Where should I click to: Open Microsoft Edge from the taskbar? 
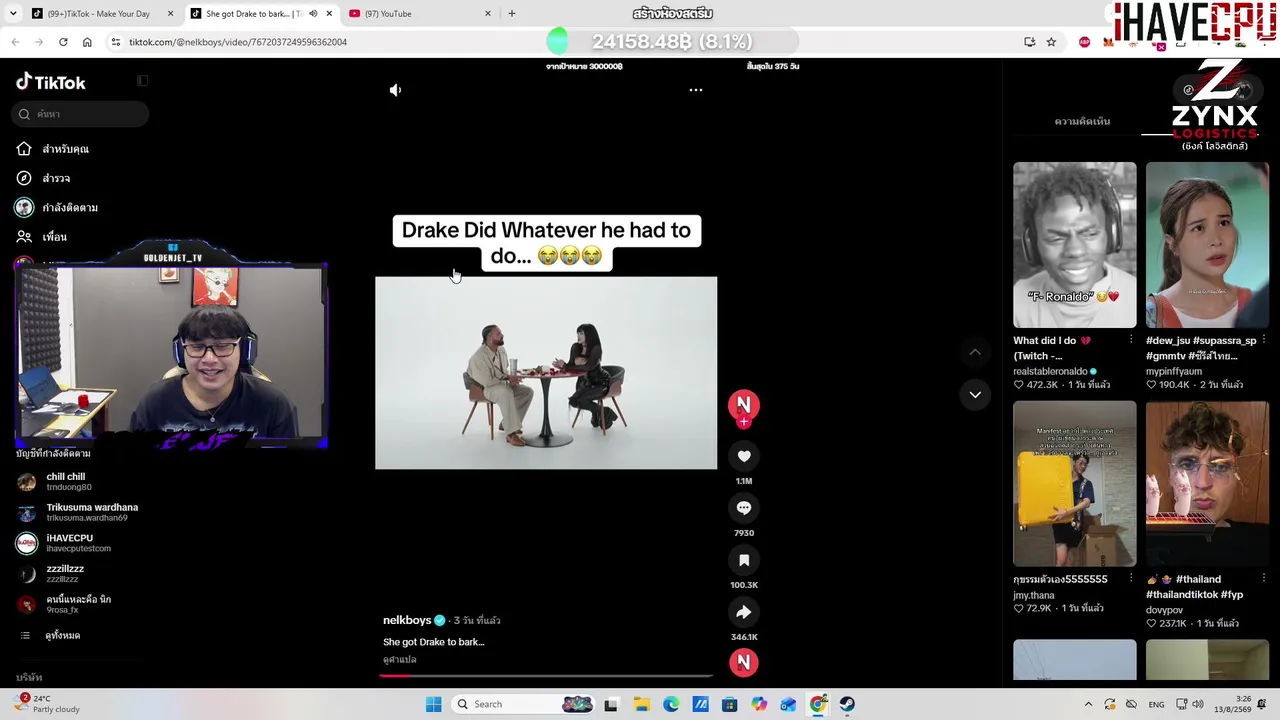(x=671, y=704)
